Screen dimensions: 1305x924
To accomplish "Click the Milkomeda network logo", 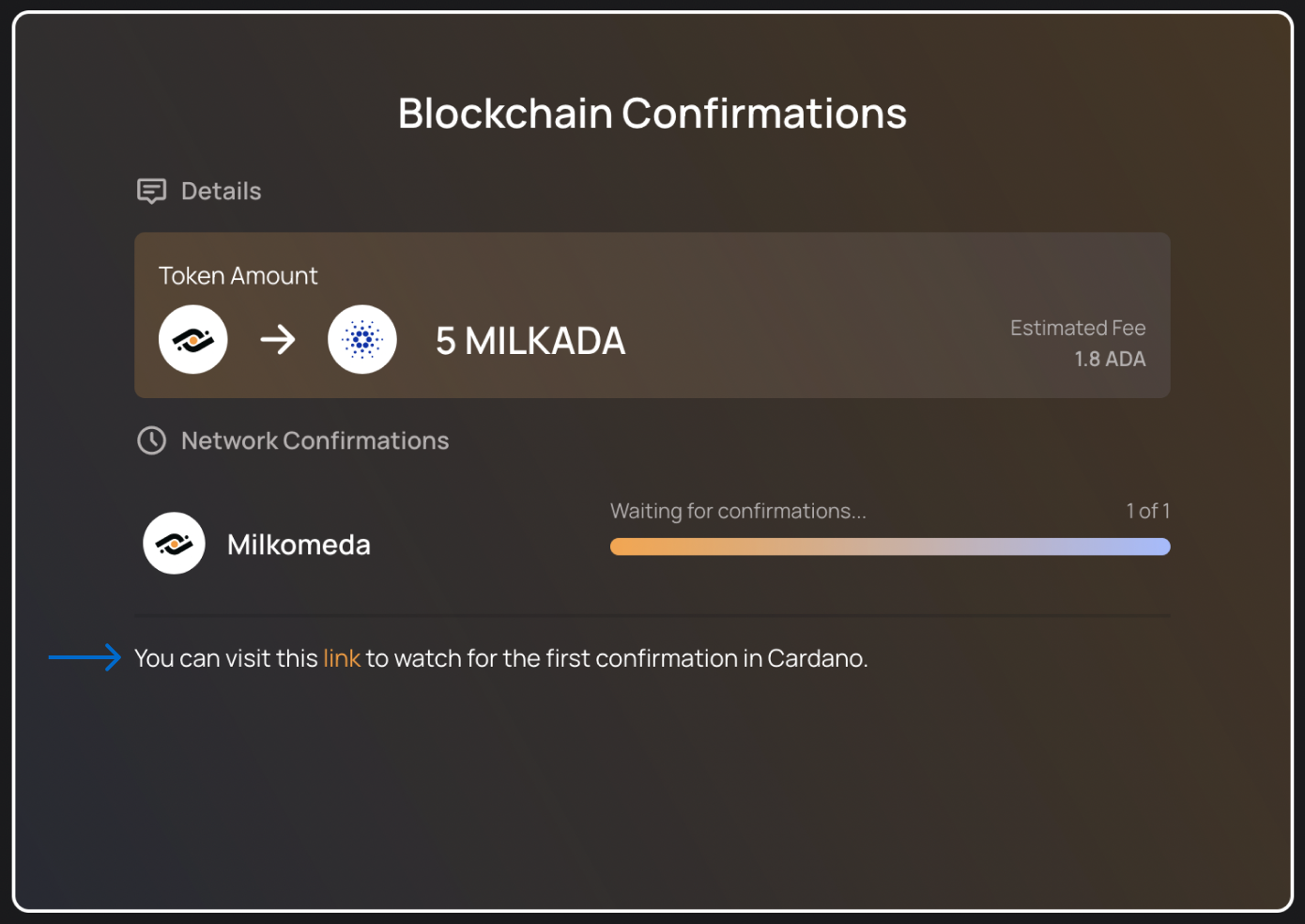I will (175, 544).
